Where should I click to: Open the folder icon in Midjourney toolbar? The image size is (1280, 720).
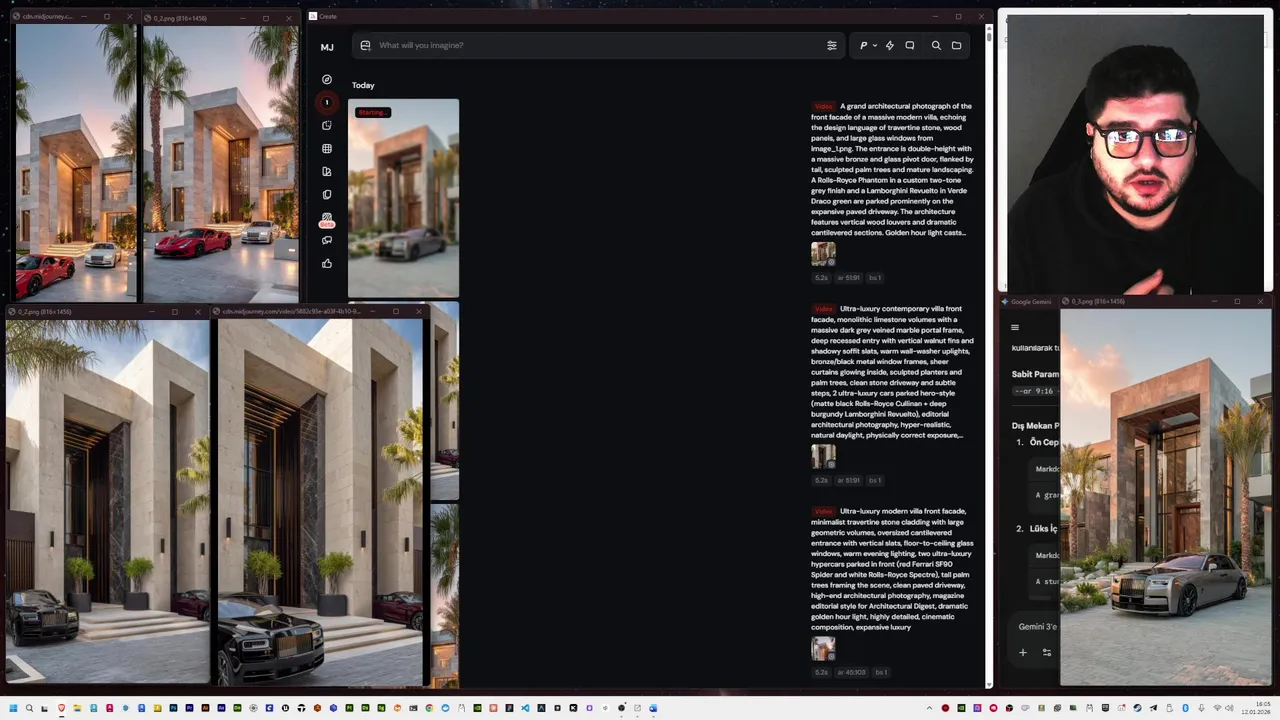click(x=956, y=45)
